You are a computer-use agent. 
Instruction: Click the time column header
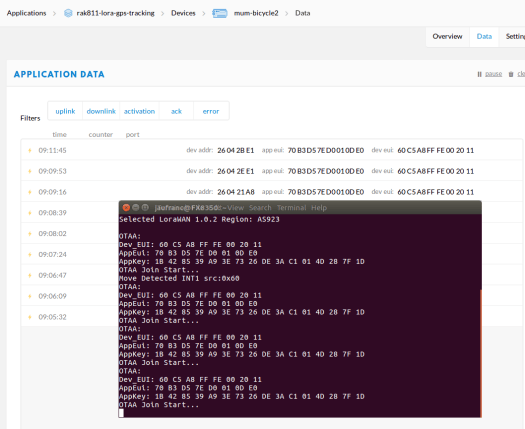click(x=60, y=134)
